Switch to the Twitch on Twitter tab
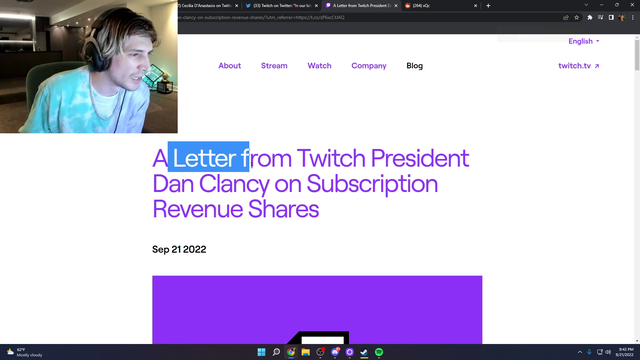Image resolution: width=640 pixels, height=360 pixels. (281, 6)
